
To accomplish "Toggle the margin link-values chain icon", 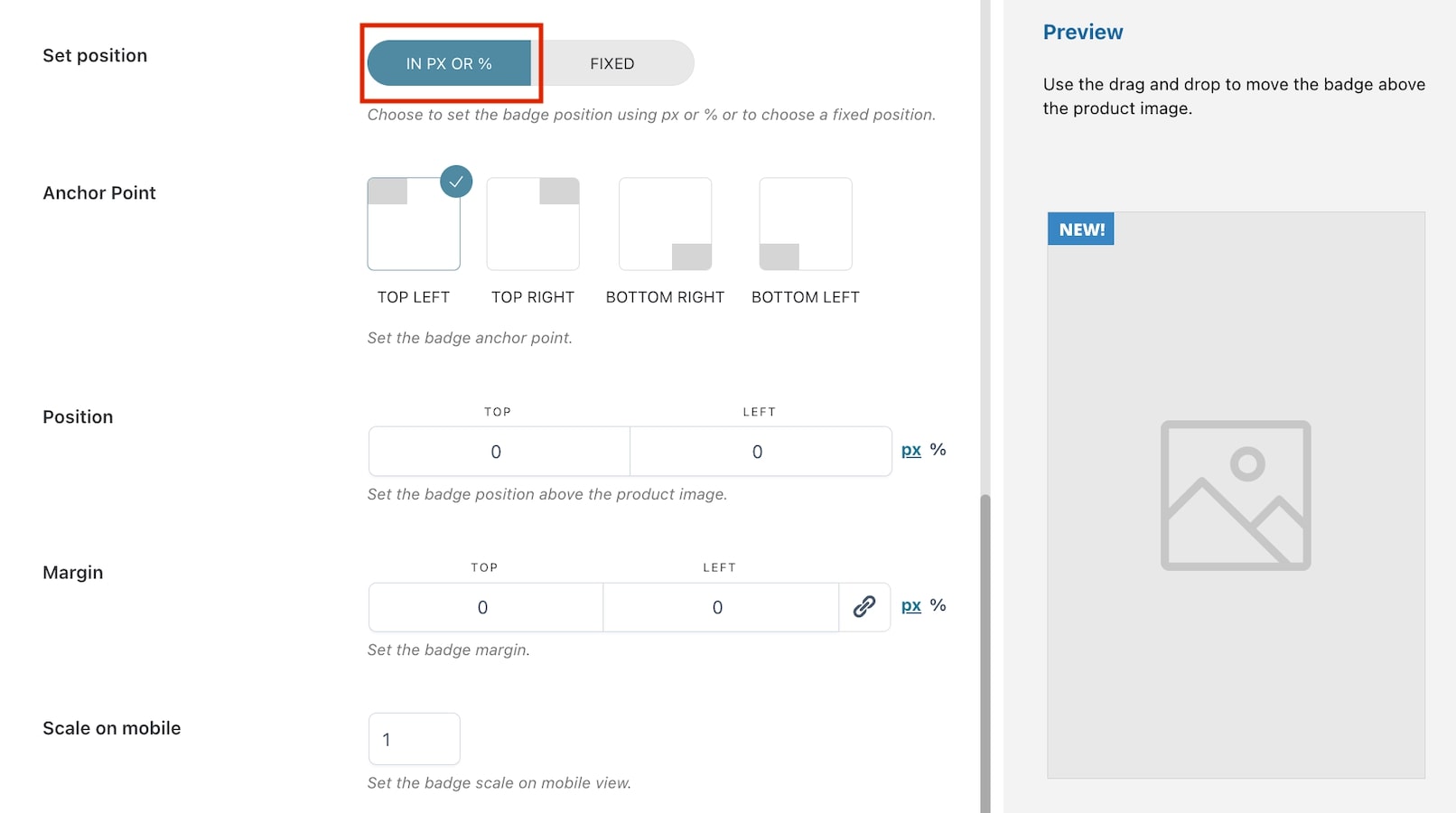I will 864,607.
